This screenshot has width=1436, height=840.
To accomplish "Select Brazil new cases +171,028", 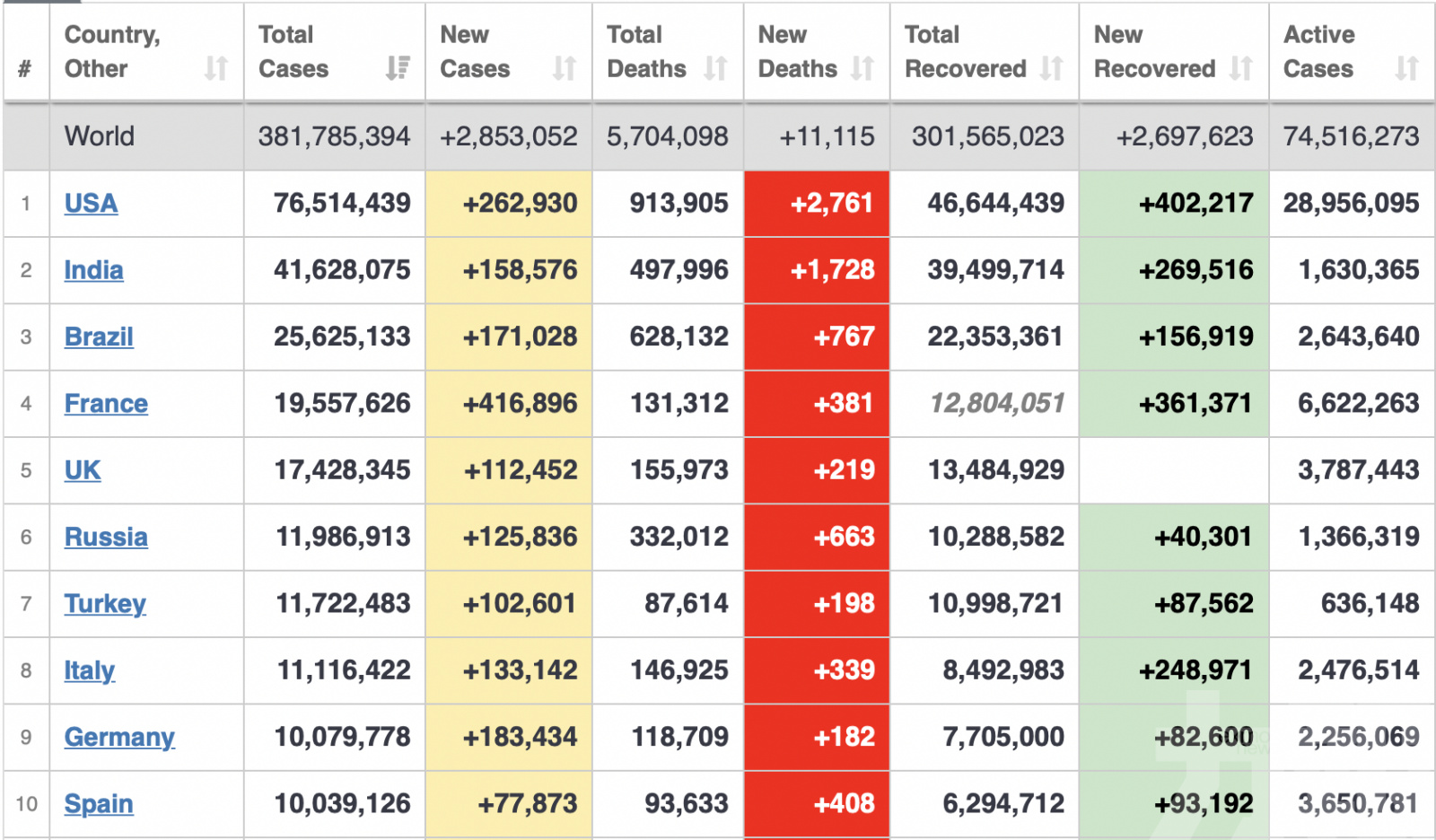I will click(x=520, y=337).
